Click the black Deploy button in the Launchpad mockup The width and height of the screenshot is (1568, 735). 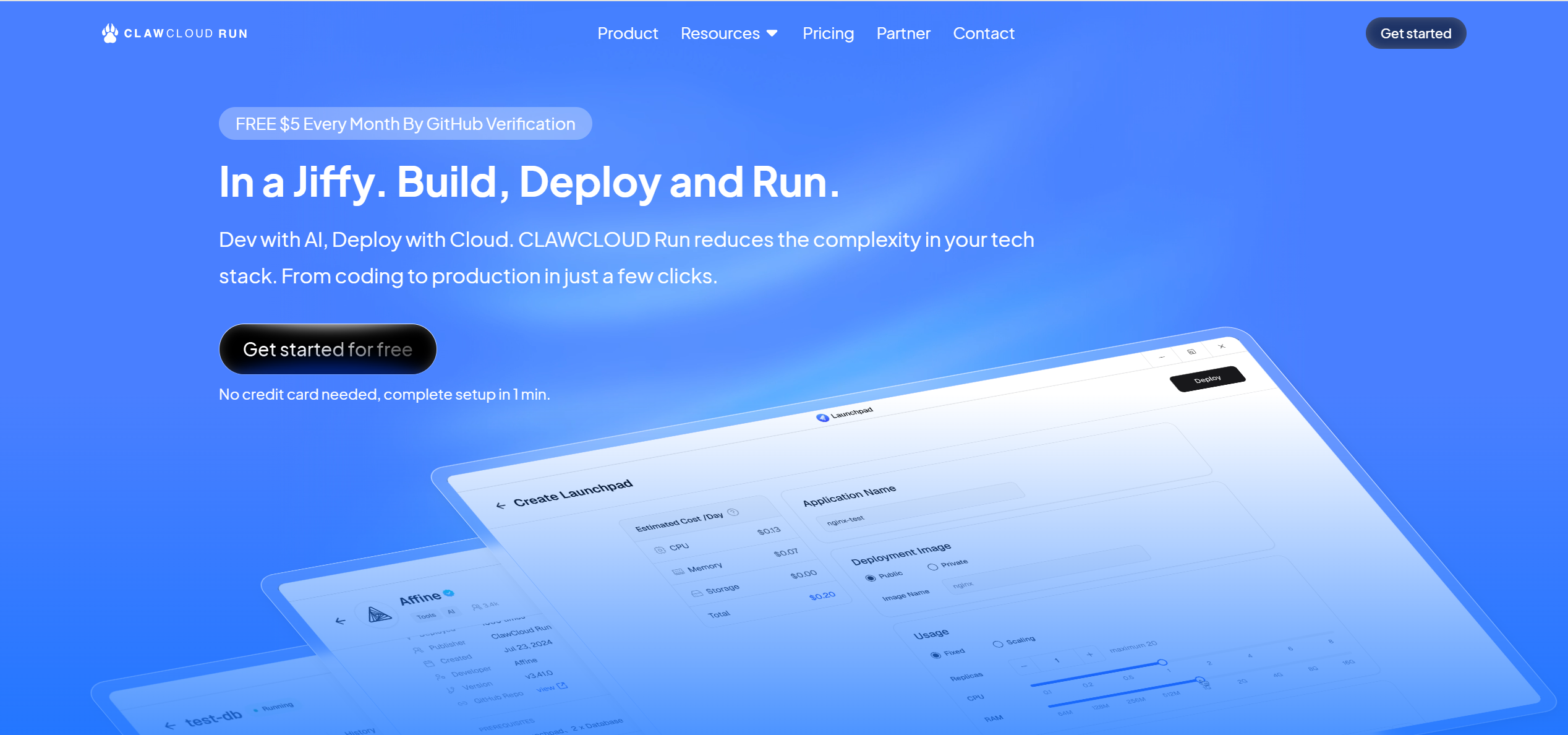point(1208,379)
